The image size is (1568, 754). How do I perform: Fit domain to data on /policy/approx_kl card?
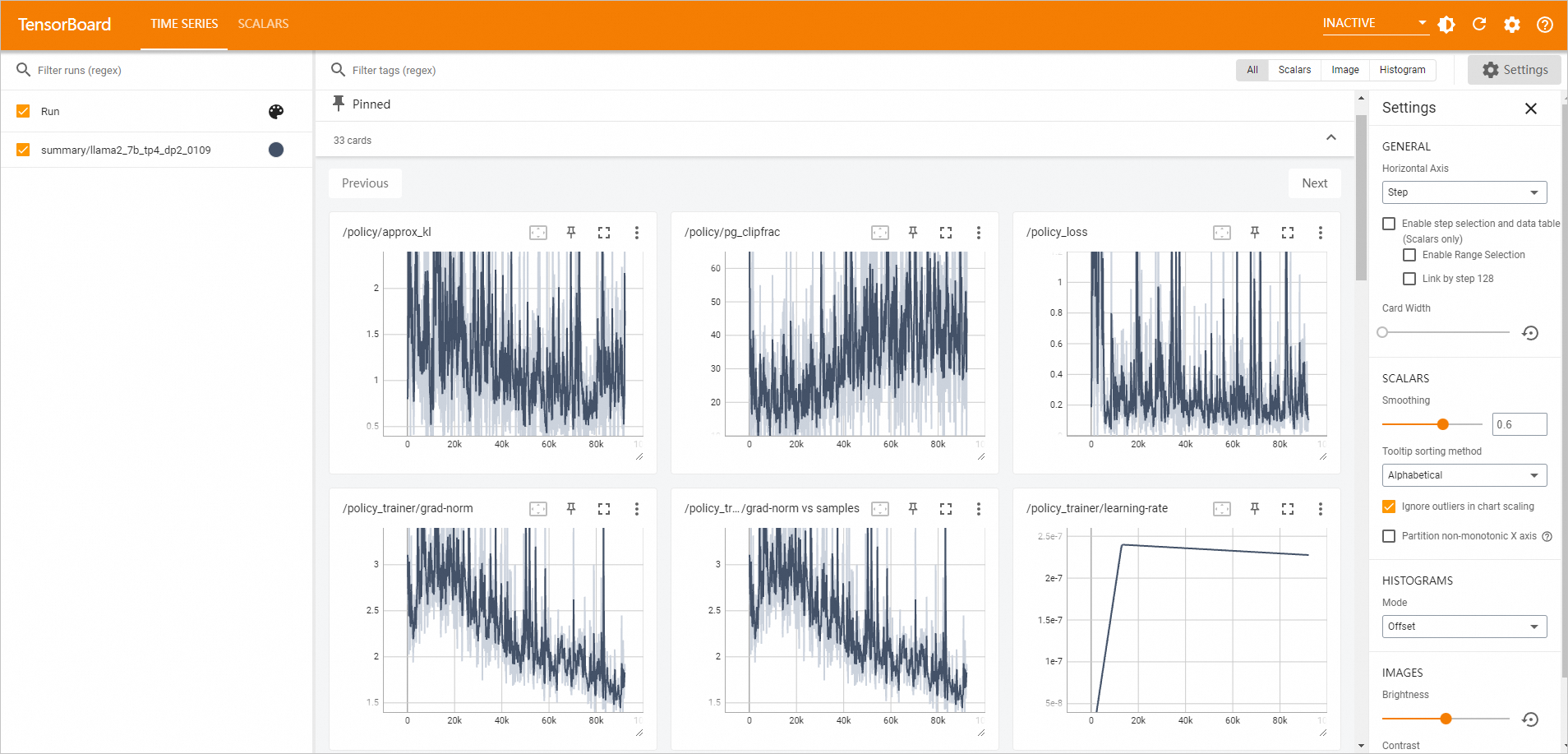point(538,233)
